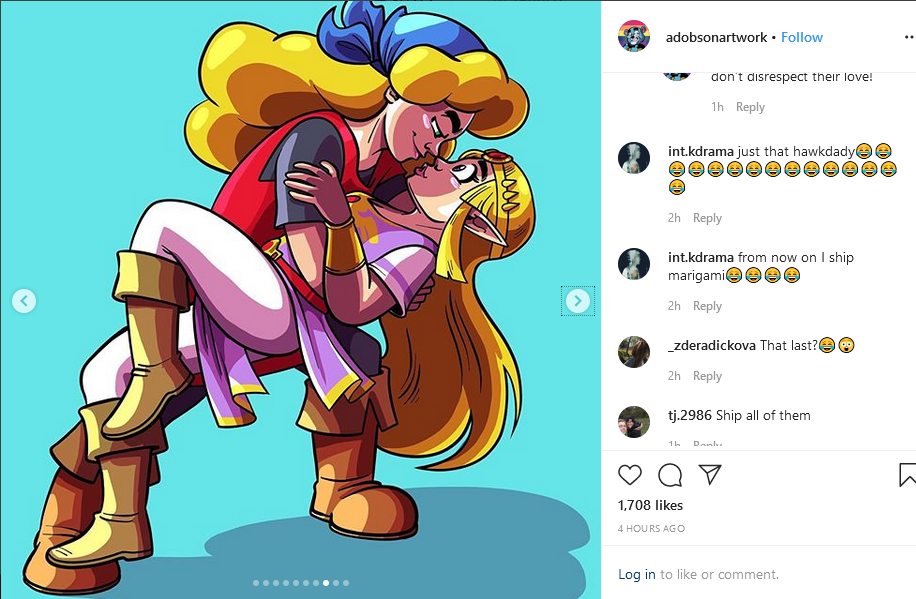This screenshot has height=599, width=916.
Task: Open the comment speech bubble icon
Action: 670,475
